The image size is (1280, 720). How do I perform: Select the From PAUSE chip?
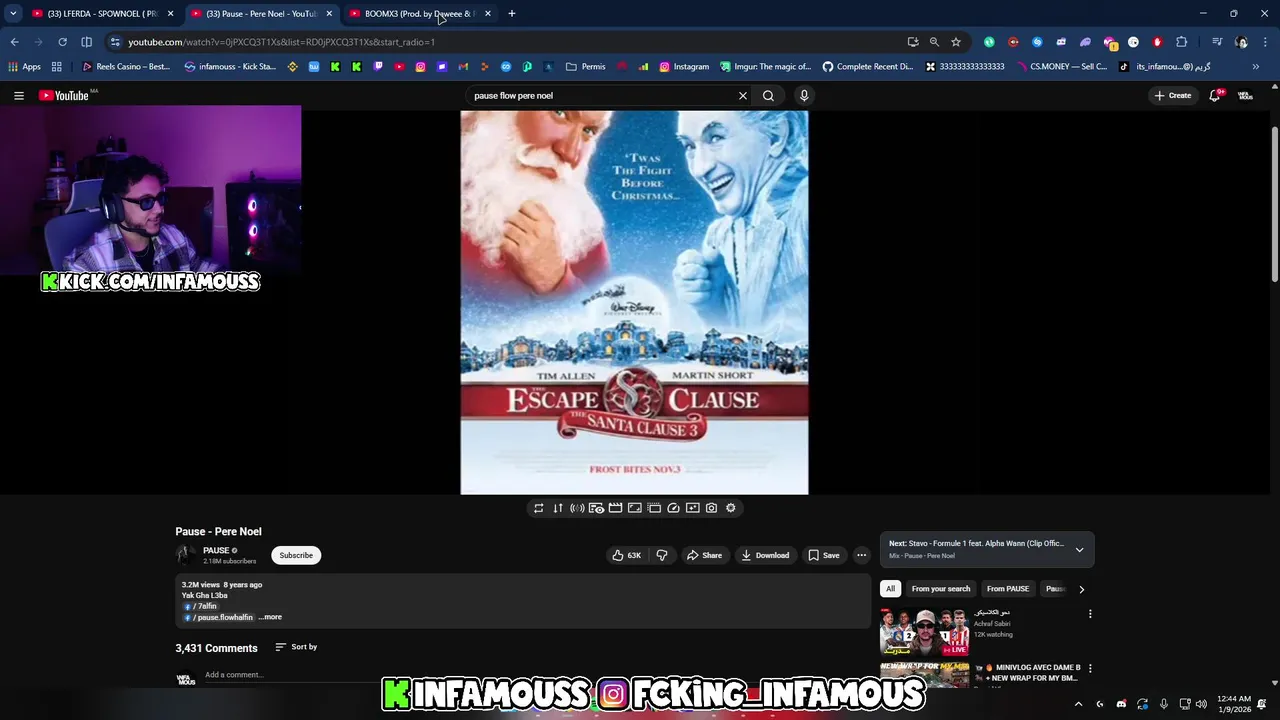pyautogui.click(x=1008, y=589)
